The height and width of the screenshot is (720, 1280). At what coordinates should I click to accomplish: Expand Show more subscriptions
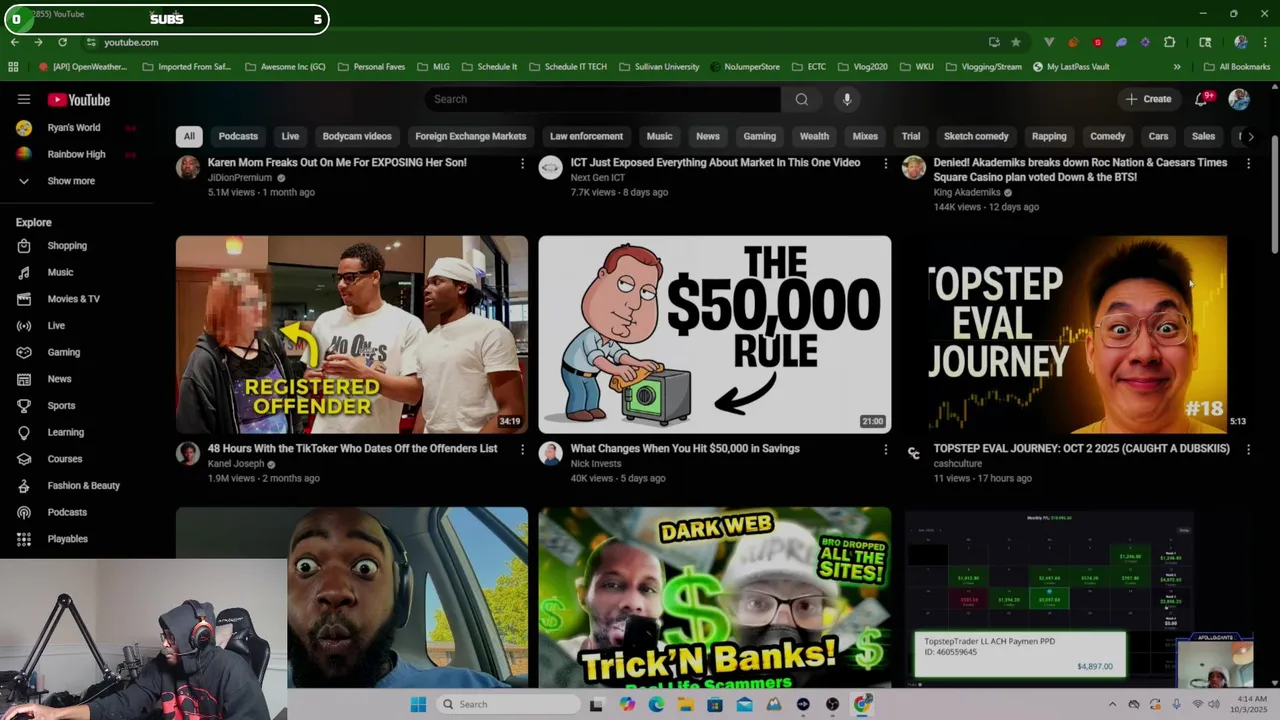(71, 181)
